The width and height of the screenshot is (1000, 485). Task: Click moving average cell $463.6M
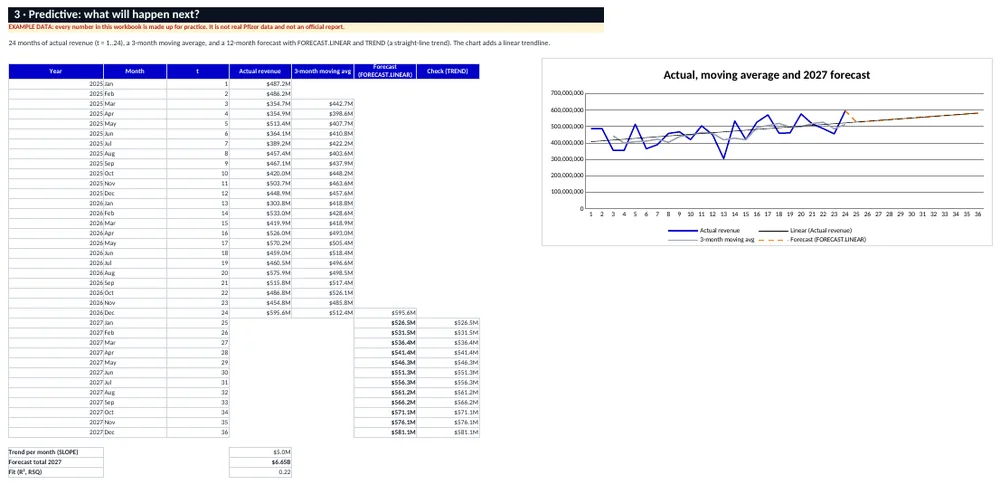[323, 183]
